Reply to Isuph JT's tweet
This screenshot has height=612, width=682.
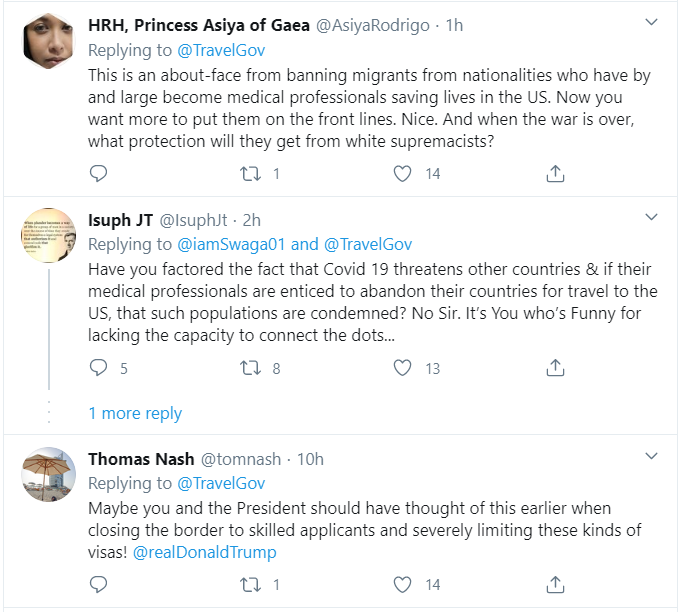(x=98, y=368)
